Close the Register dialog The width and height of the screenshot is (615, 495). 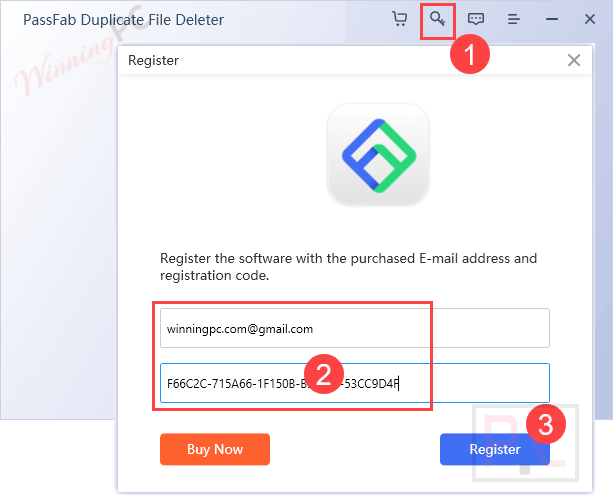[x=573, y=60]
